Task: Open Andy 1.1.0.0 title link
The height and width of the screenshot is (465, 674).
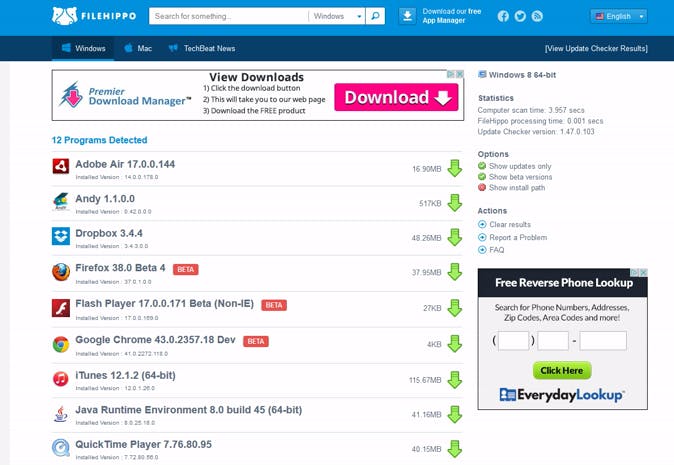Action: (x=105, y=199)
